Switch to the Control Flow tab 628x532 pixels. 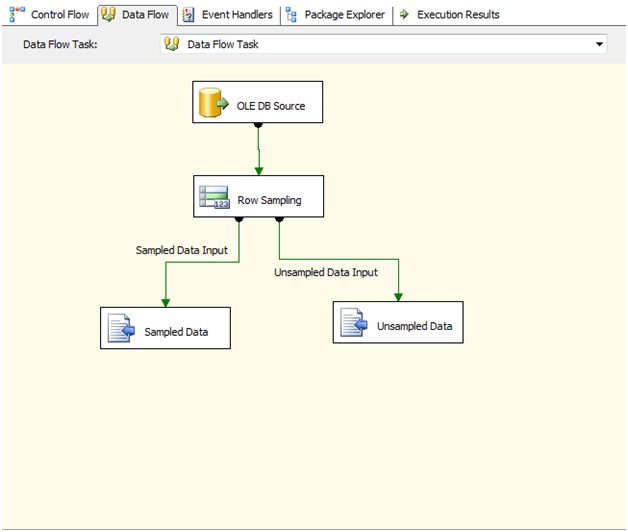pos(59,15)
